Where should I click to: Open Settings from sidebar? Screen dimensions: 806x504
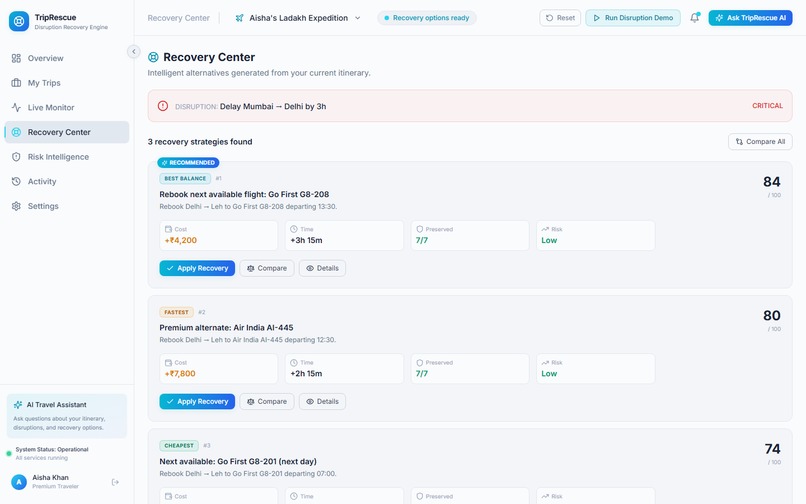(67, 206)
